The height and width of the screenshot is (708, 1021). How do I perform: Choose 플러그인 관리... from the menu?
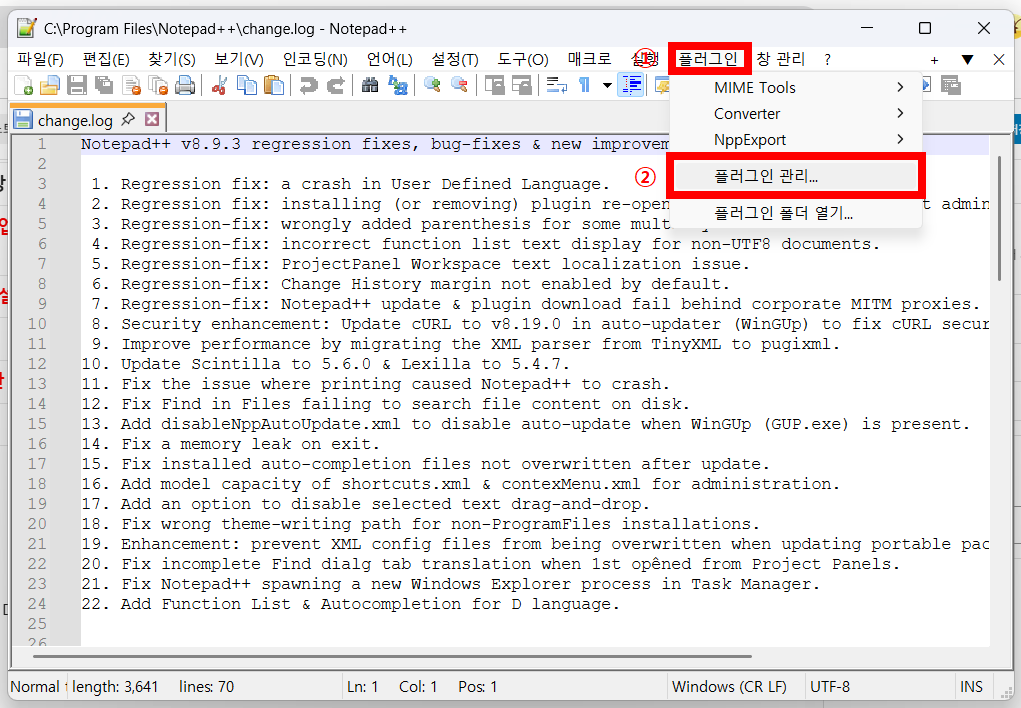pos(796,176)
